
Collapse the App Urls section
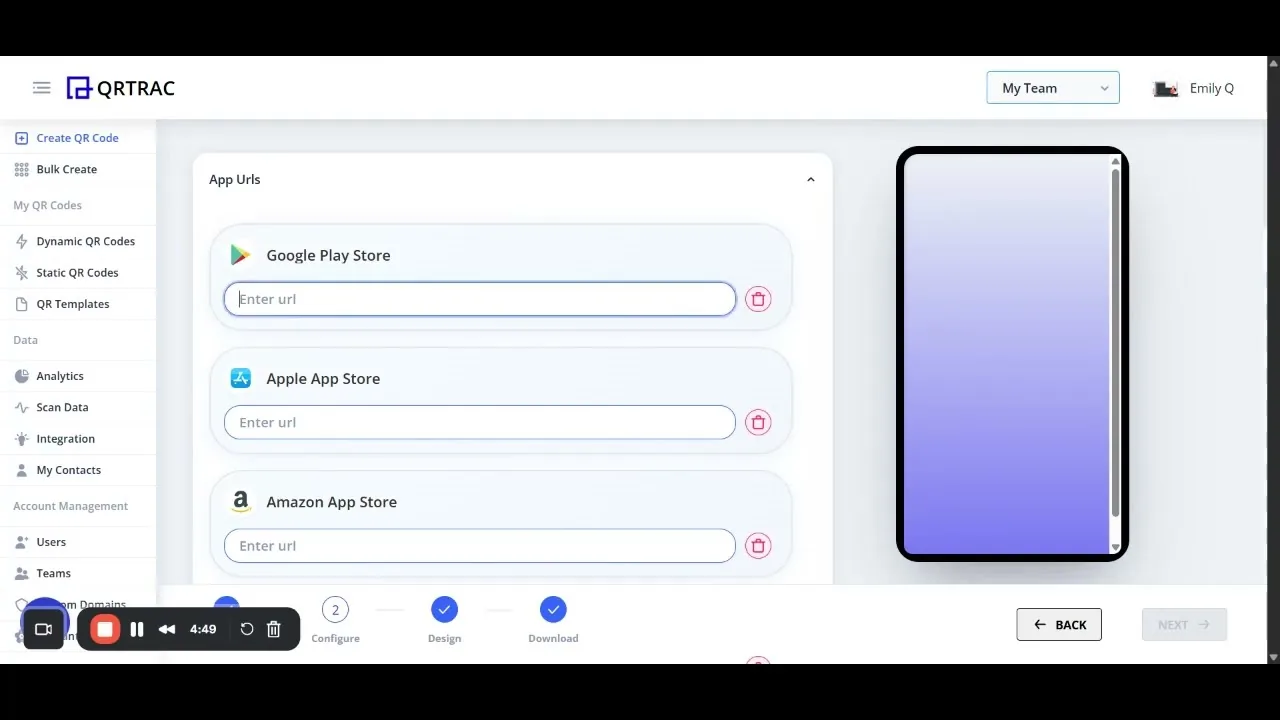click(x=811, y=180)
